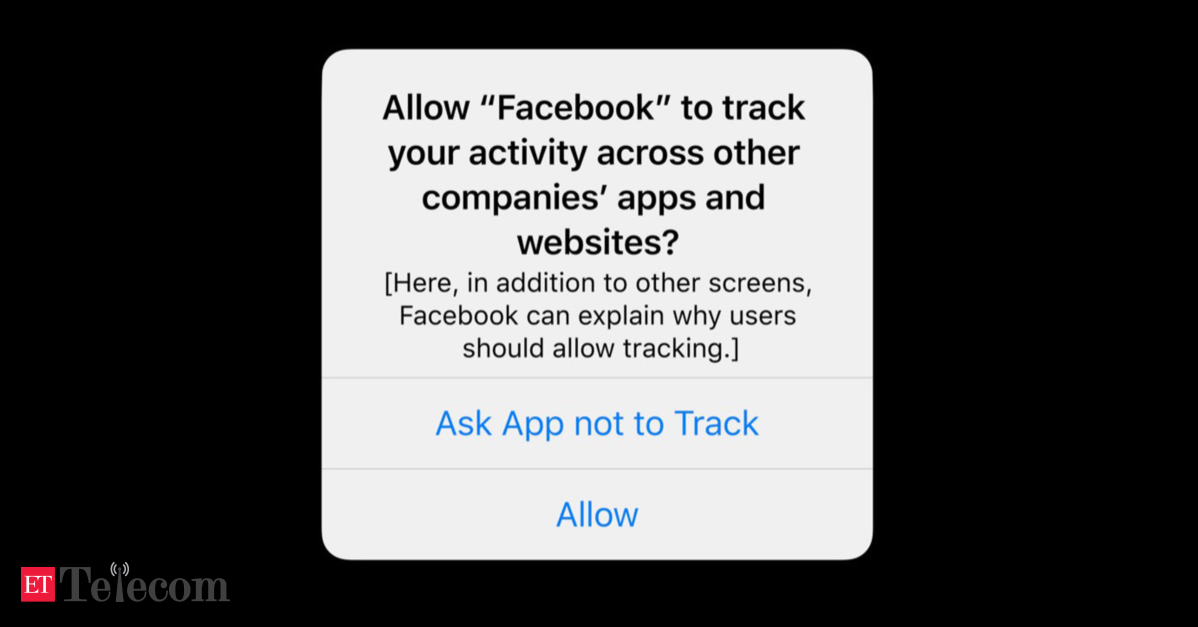Viewport: 1198px width, 627px height.
Task: Click the word "Track" in the blue option
Action: point(716,424)
